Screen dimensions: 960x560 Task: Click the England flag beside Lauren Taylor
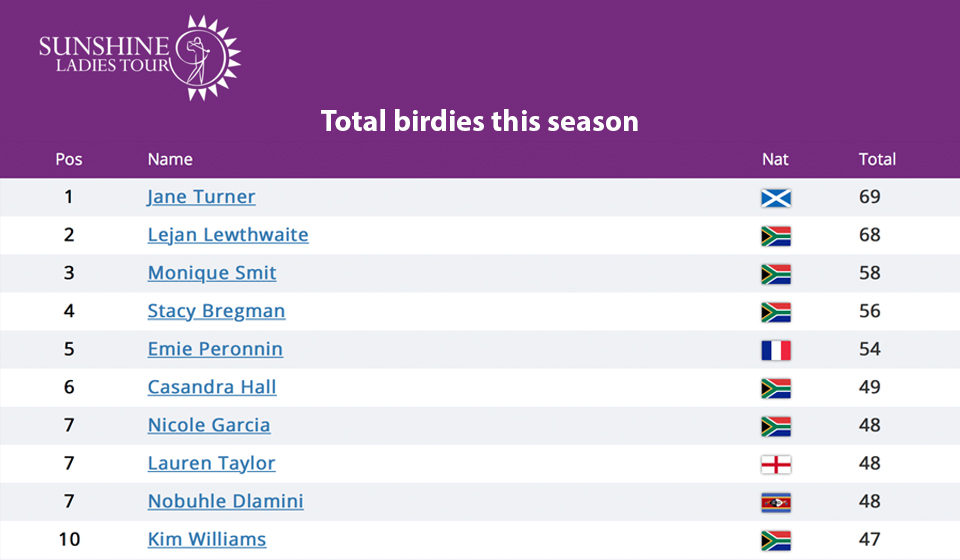(776, 465)
